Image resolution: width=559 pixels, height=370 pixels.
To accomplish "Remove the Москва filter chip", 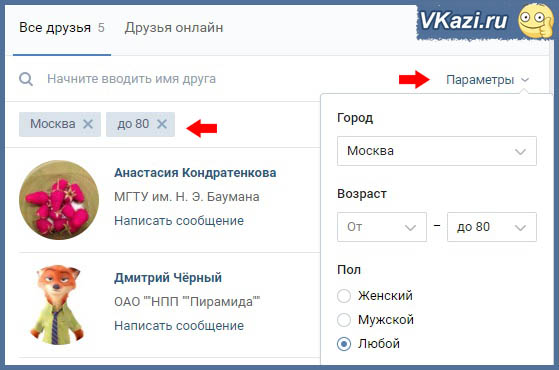I will tap(88, 124).
